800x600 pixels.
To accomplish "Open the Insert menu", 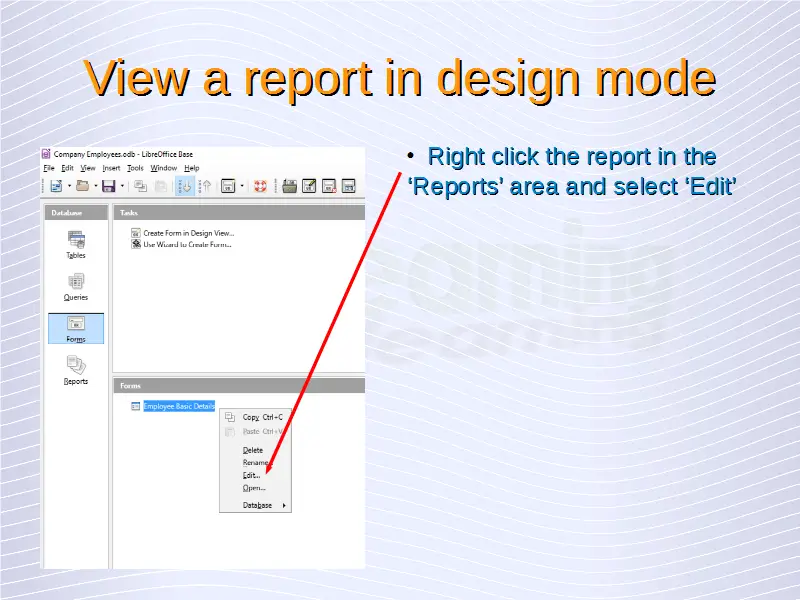I will coord(111,168).
